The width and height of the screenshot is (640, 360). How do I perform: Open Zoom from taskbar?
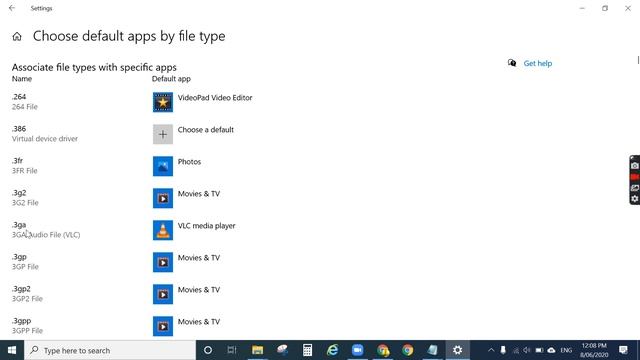point(358,350)
